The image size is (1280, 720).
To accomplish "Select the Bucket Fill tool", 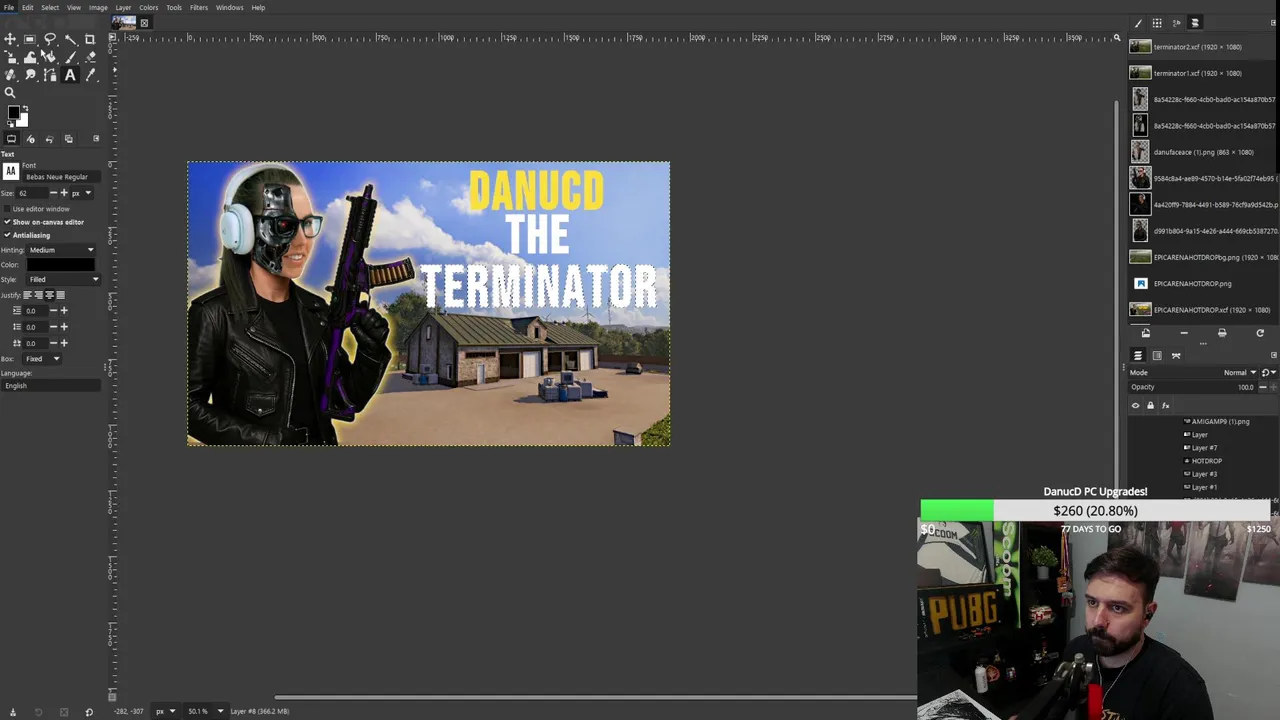I will 50,57.
